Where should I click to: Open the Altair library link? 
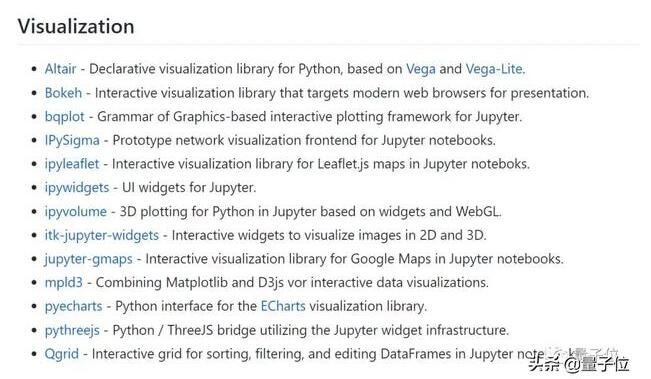(x=60, y=69)
